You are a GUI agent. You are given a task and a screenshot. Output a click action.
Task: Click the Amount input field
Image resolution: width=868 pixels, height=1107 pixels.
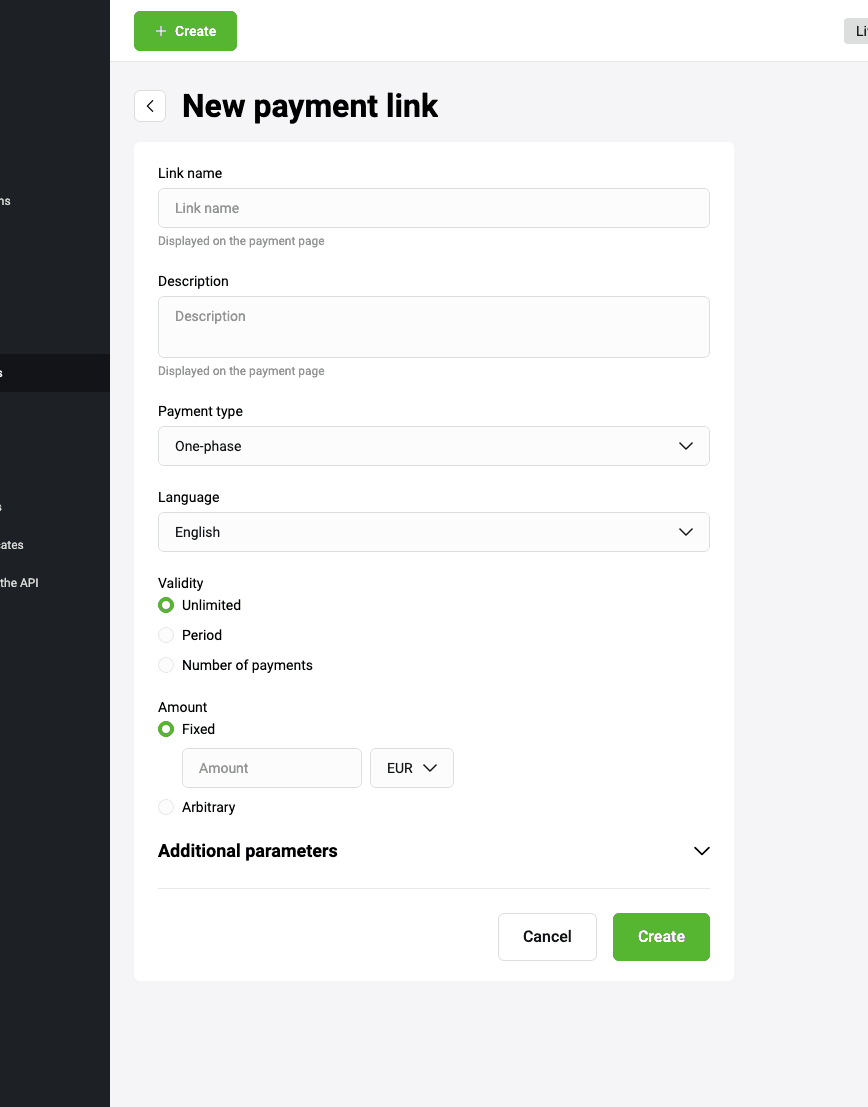pyautogui.click(x=271, y=768)
